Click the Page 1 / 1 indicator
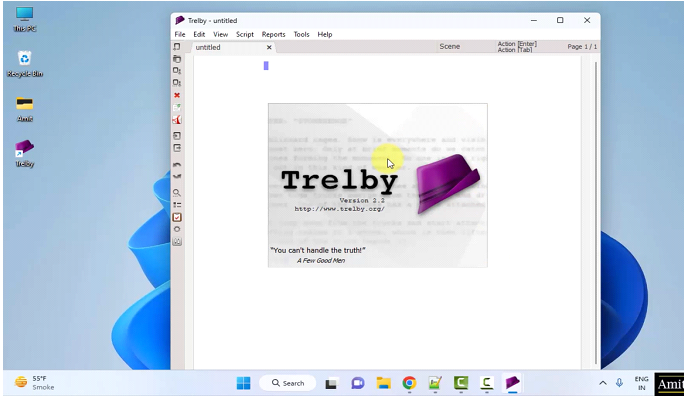684x400 pixels. coord(582,47)
